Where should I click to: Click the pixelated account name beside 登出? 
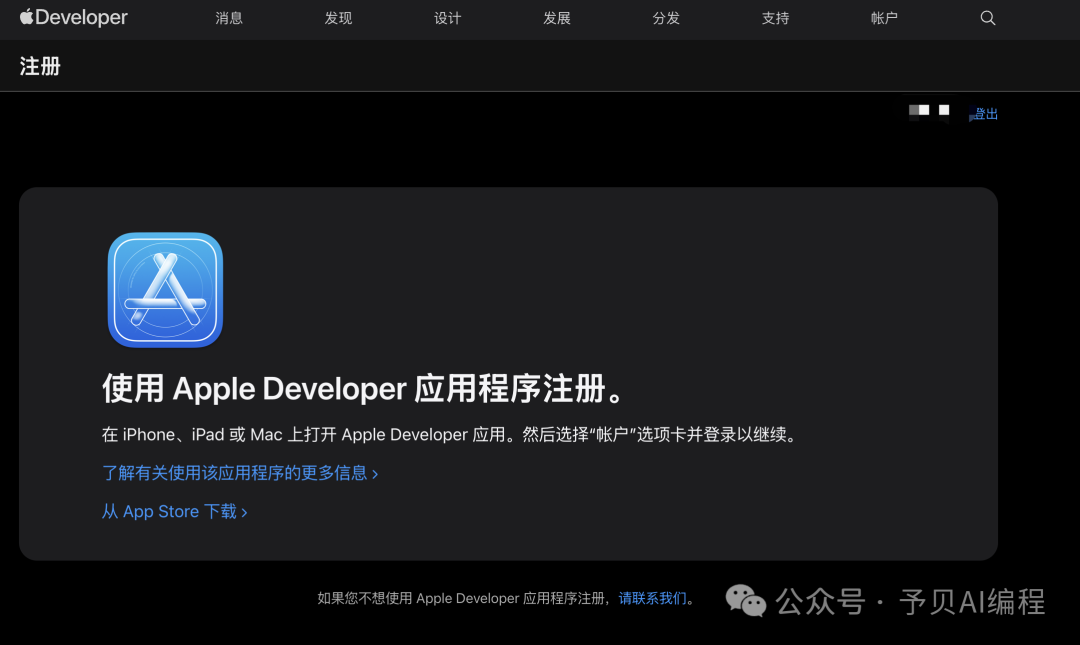(x=929, y=112)
